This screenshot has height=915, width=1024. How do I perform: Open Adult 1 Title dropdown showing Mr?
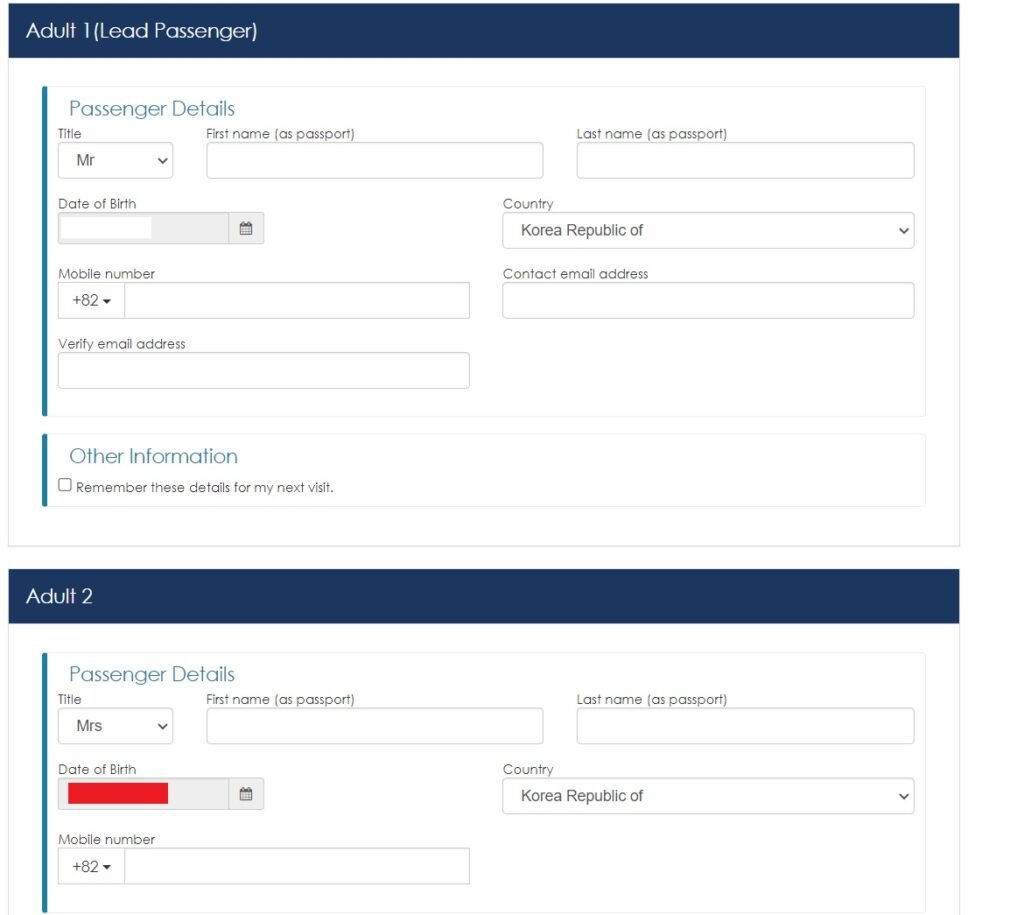[x=116, y=161]
